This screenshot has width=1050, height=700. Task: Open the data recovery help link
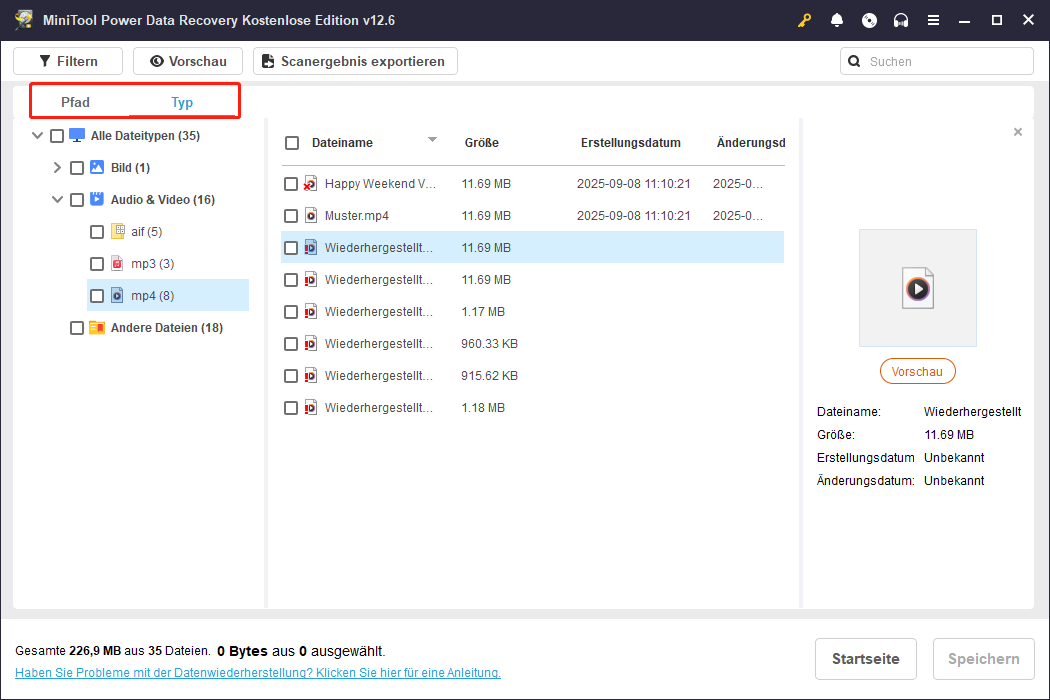(258, 673)
